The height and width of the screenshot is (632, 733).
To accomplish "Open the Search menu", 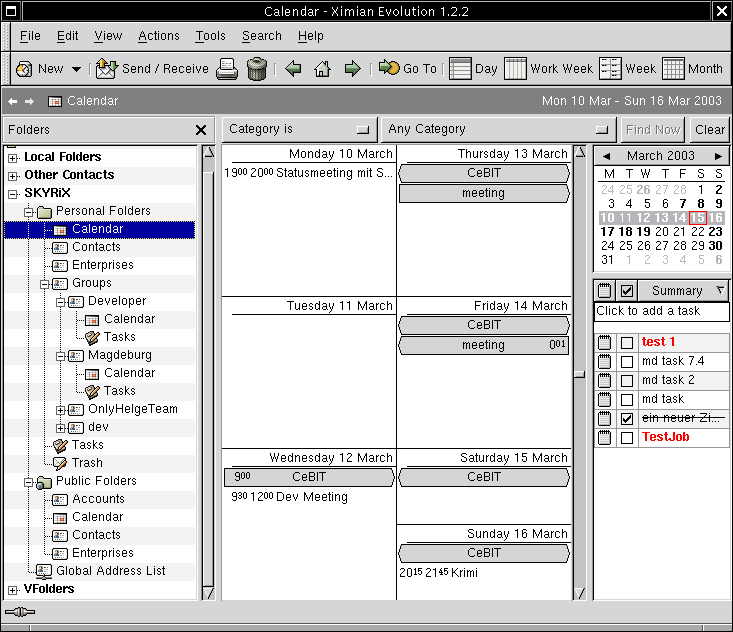I will pos(262,36).
